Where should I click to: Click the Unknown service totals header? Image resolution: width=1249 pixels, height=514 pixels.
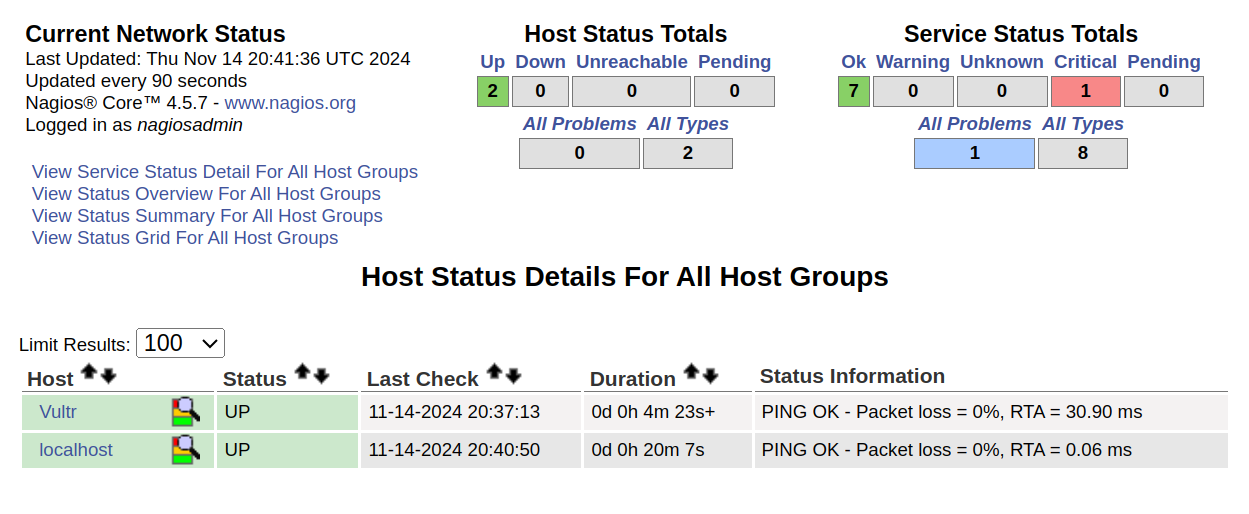(1002, 62)
